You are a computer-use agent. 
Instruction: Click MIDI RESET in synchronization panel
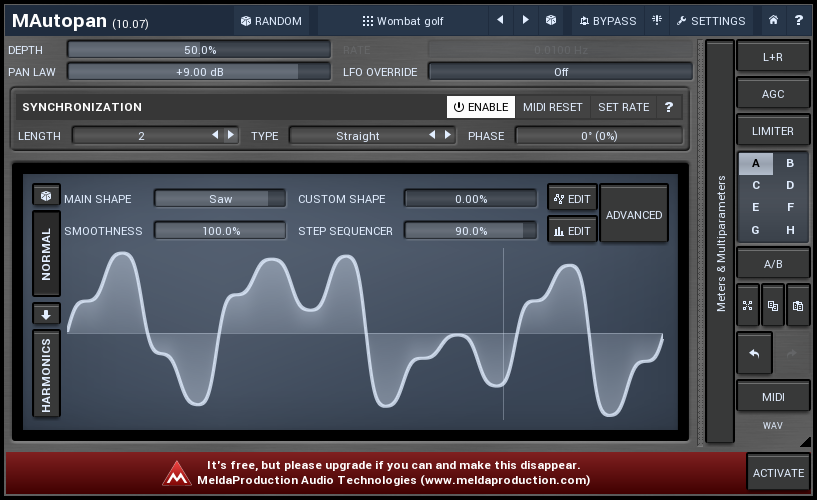552,107
